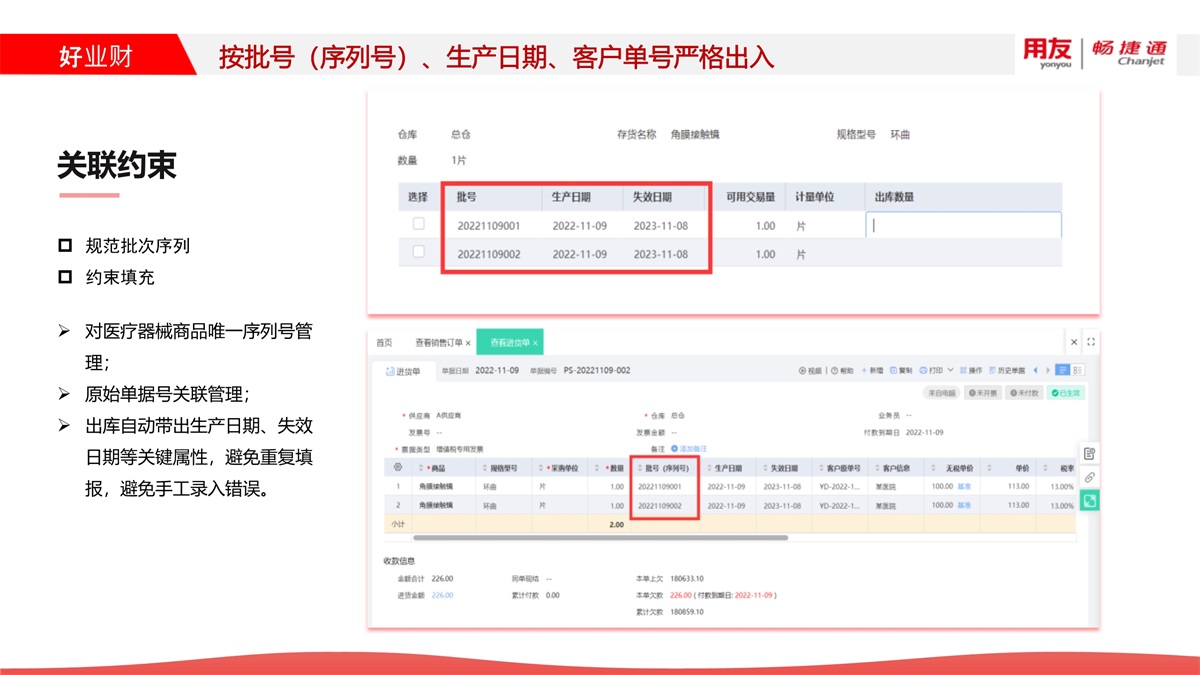
Task: Sort by 批号 (序列号) column header
Action: point(666,468)
